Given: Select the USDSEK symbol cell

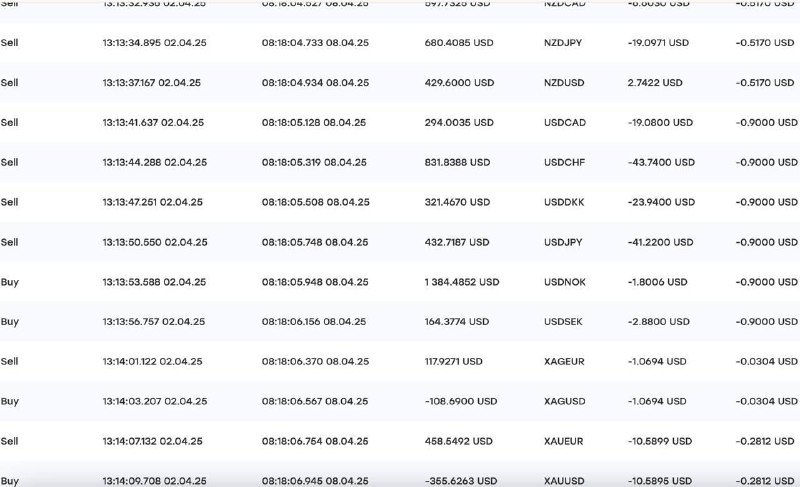Looking at the screenshot, I should pyautogui.click(x=564, y=322).
